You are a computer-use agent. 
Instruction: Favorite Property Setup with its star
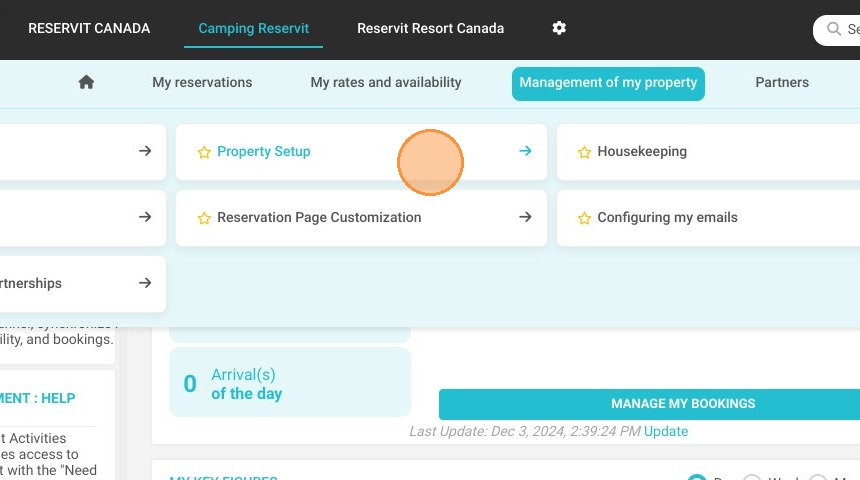[x=204, y=152]
